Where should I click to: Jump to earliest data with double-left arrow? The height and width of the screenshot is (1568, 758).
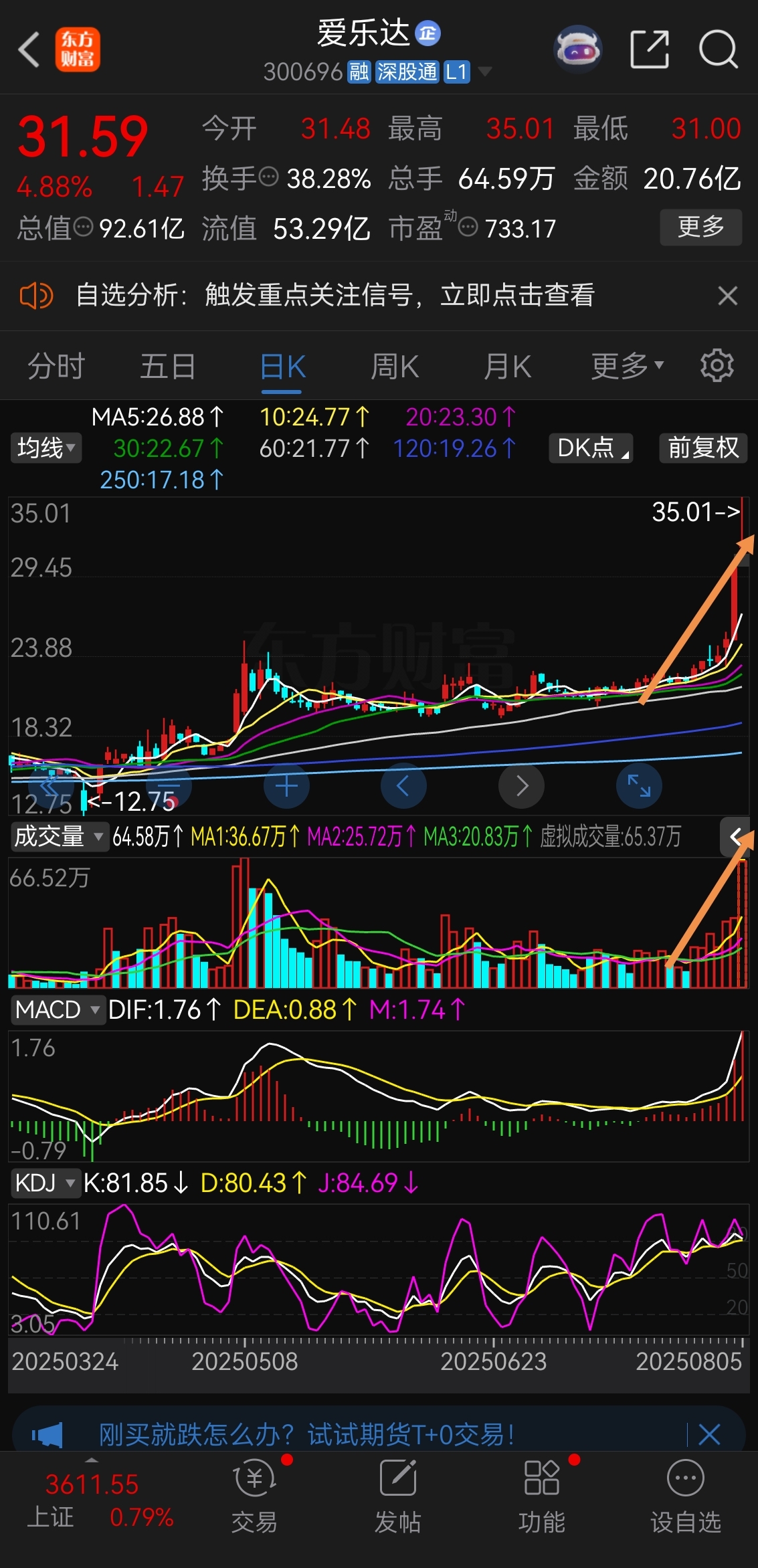(x=51, y=785)
